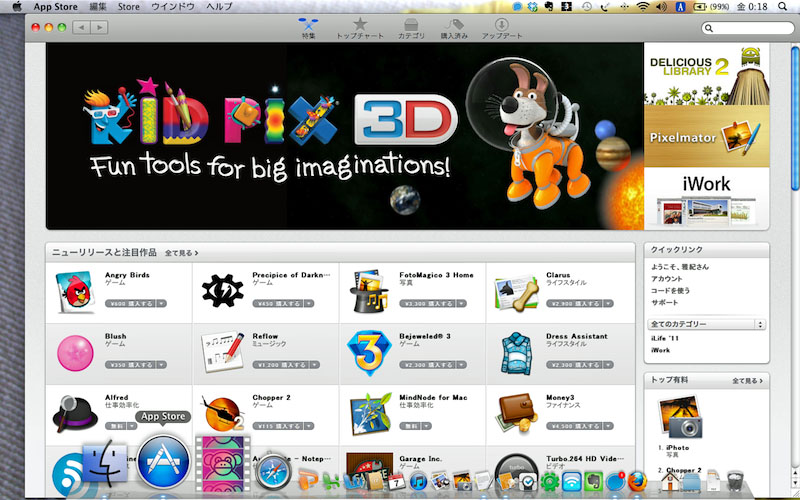This screenshot has width=800, height=500.
Task: Open the iWork text link under categories
Action: click(660, 350)
